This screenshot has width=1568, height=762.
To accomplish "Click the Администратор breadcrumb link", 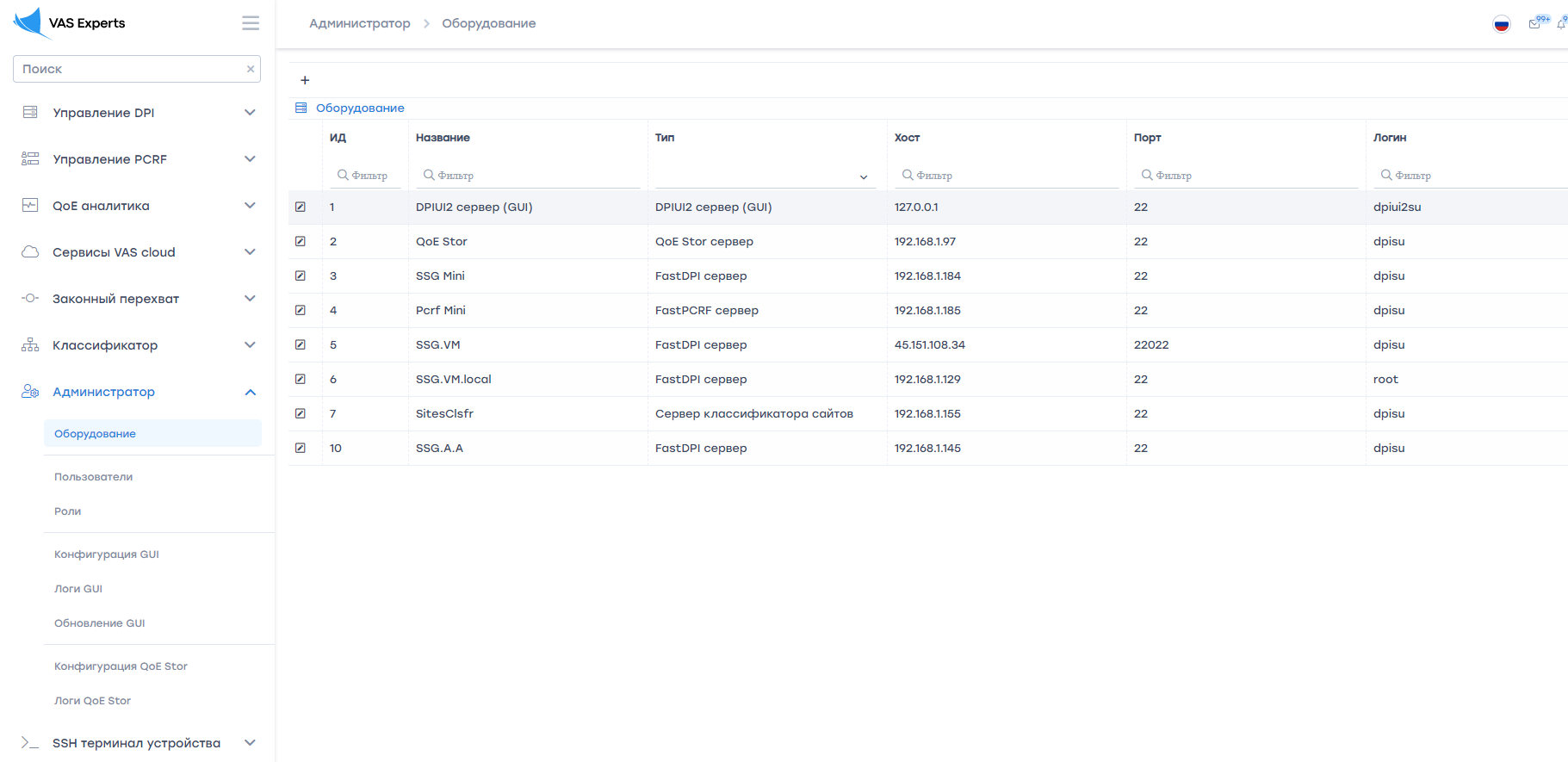I will [x=360, y=23].
